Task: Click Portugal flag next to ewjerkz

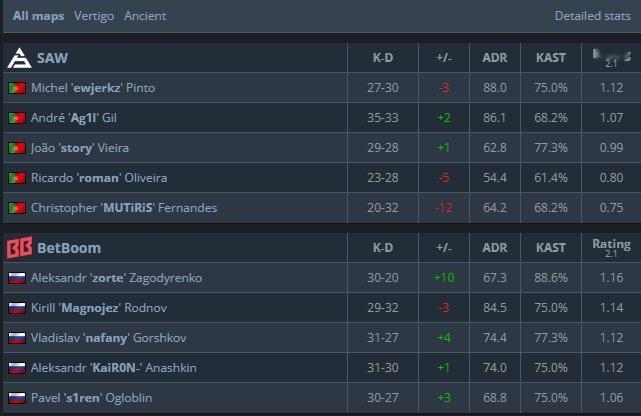Action: click(17, 88)
